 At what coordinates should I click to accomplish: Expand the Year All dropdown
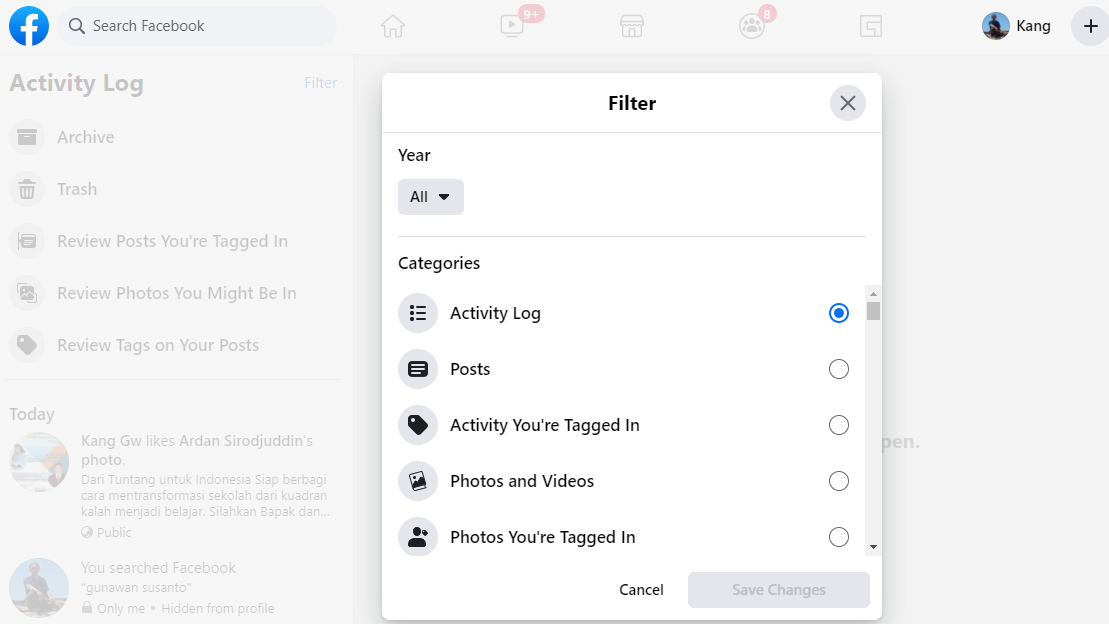click(x=431, y=197)
